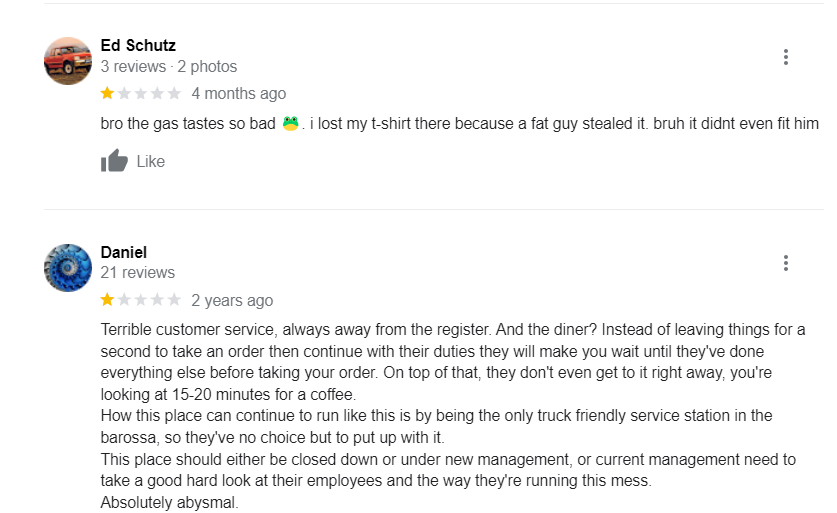Open Daniel's blue profile avatar

(68, 267)
